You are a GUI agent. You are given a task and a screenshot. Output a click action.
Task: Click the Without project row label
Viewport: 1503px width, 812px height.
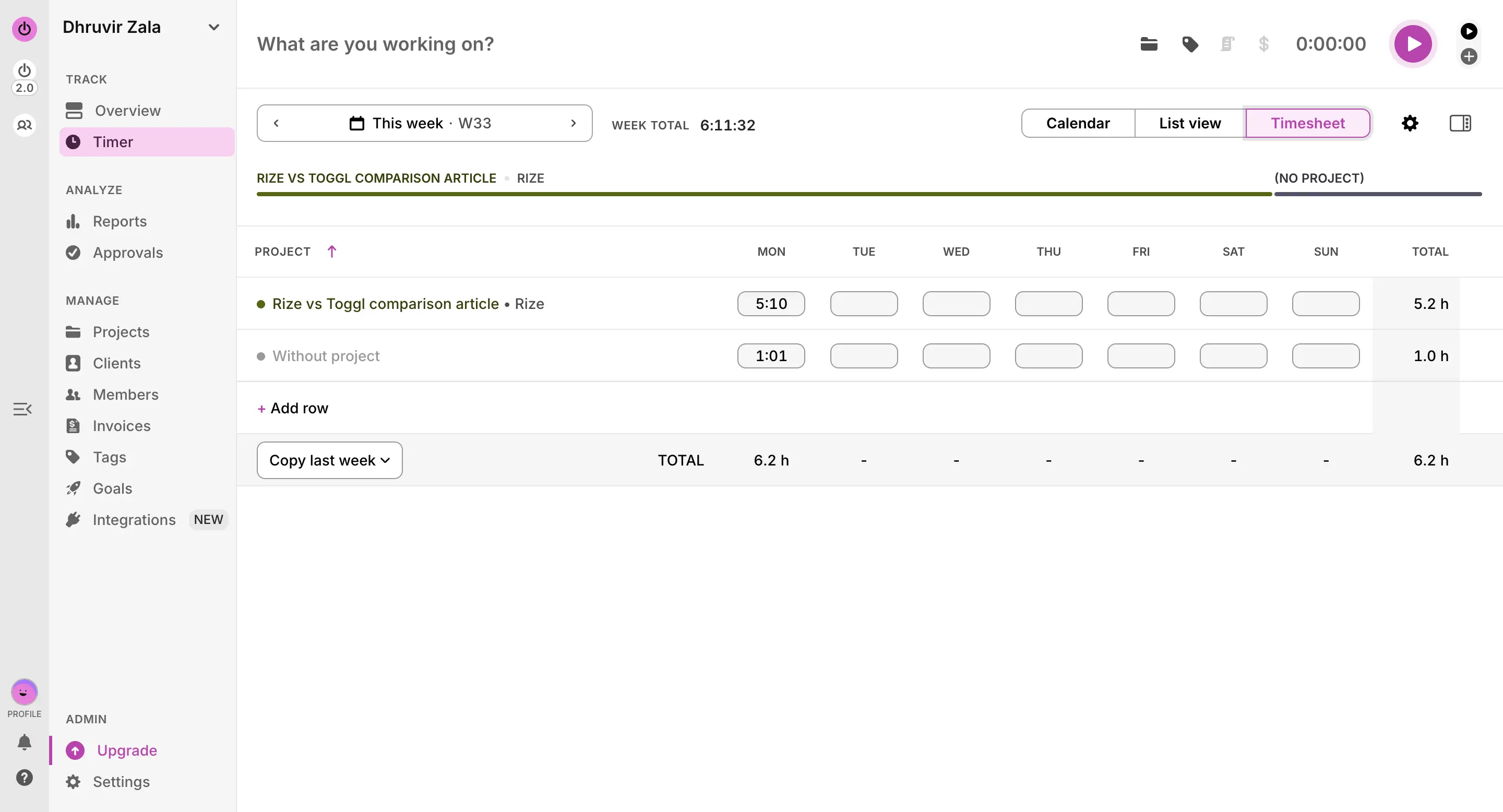(x=326, y=356)
